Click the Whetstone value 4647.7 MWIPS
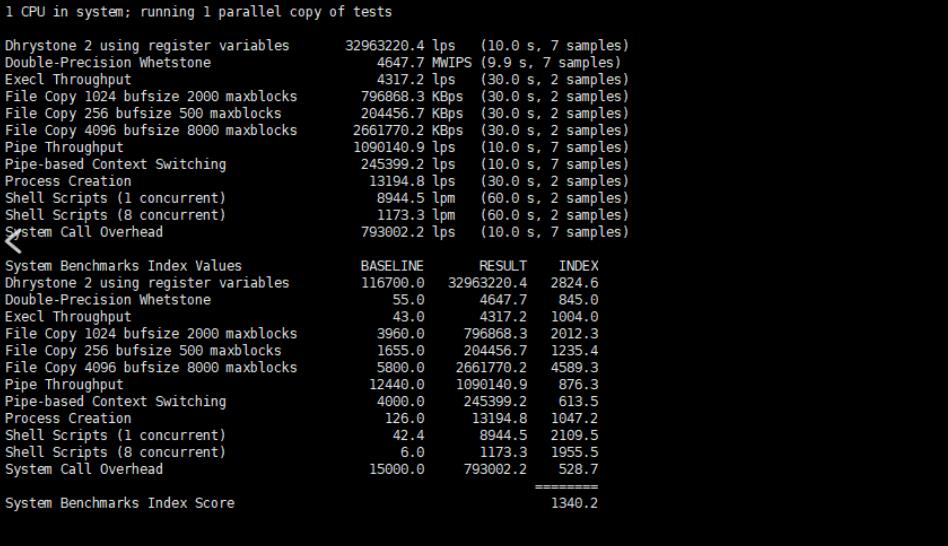The width and height of the screenshot is (948, 546). 424,63
